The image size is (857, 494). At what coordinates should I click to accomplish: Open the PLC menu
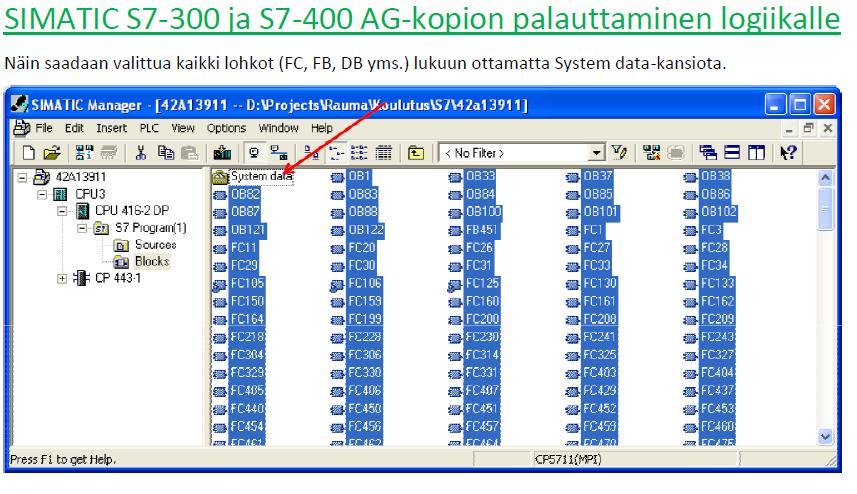pyautogui.click(x=149, y=128)
